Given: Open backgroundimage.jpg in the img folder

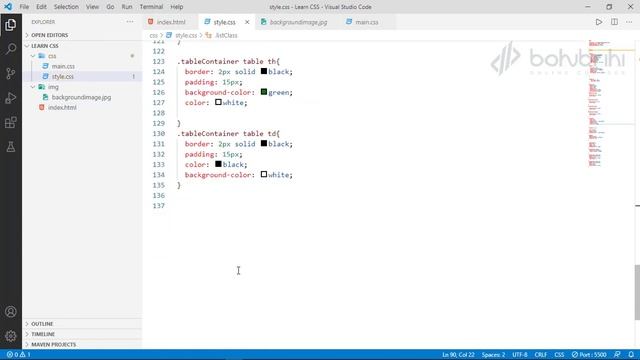Looking at the screenshot, I should tap(81, 97).
